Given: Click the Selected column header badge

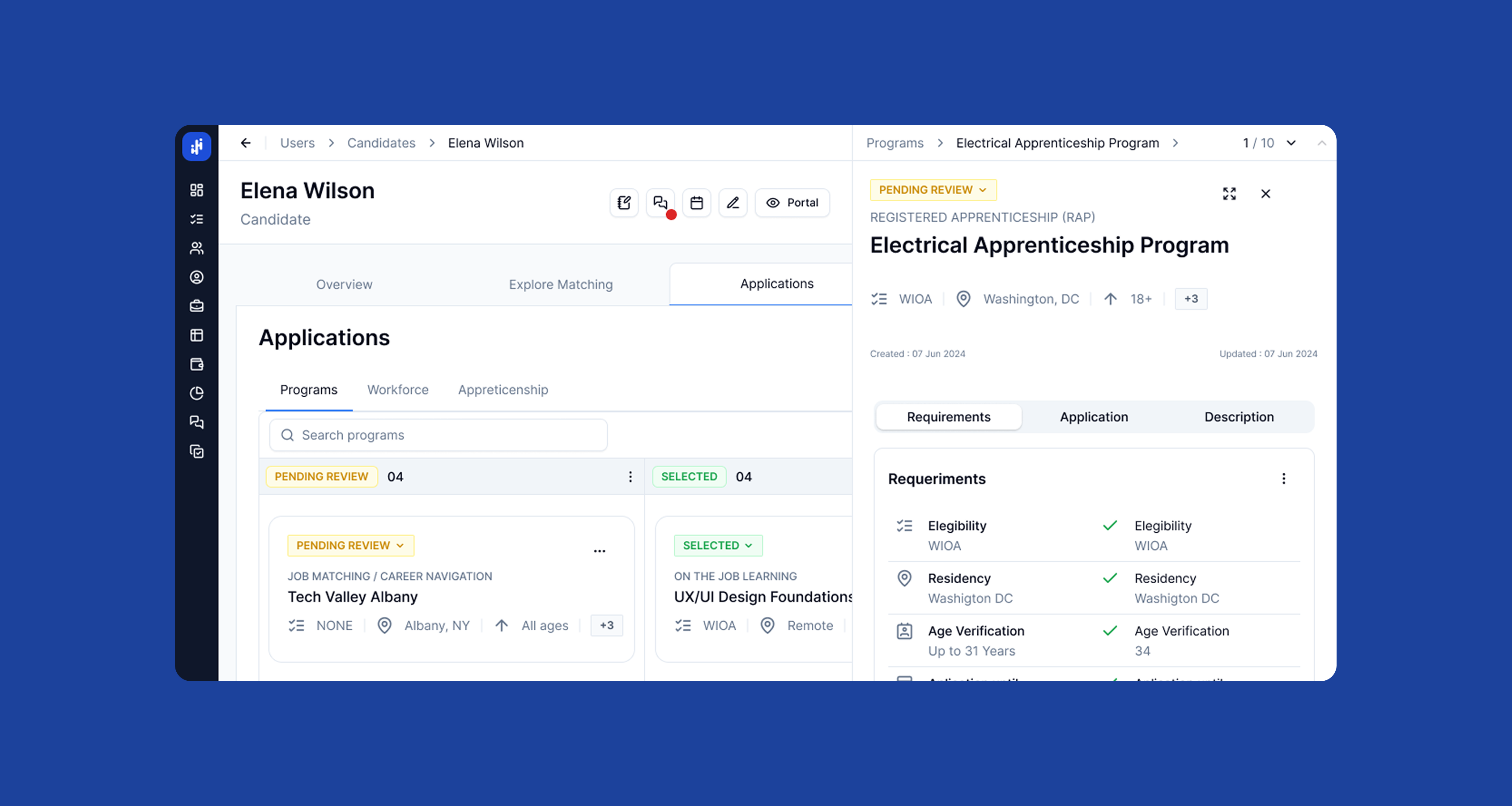Looking at the screenshot, I should (689, 476).
